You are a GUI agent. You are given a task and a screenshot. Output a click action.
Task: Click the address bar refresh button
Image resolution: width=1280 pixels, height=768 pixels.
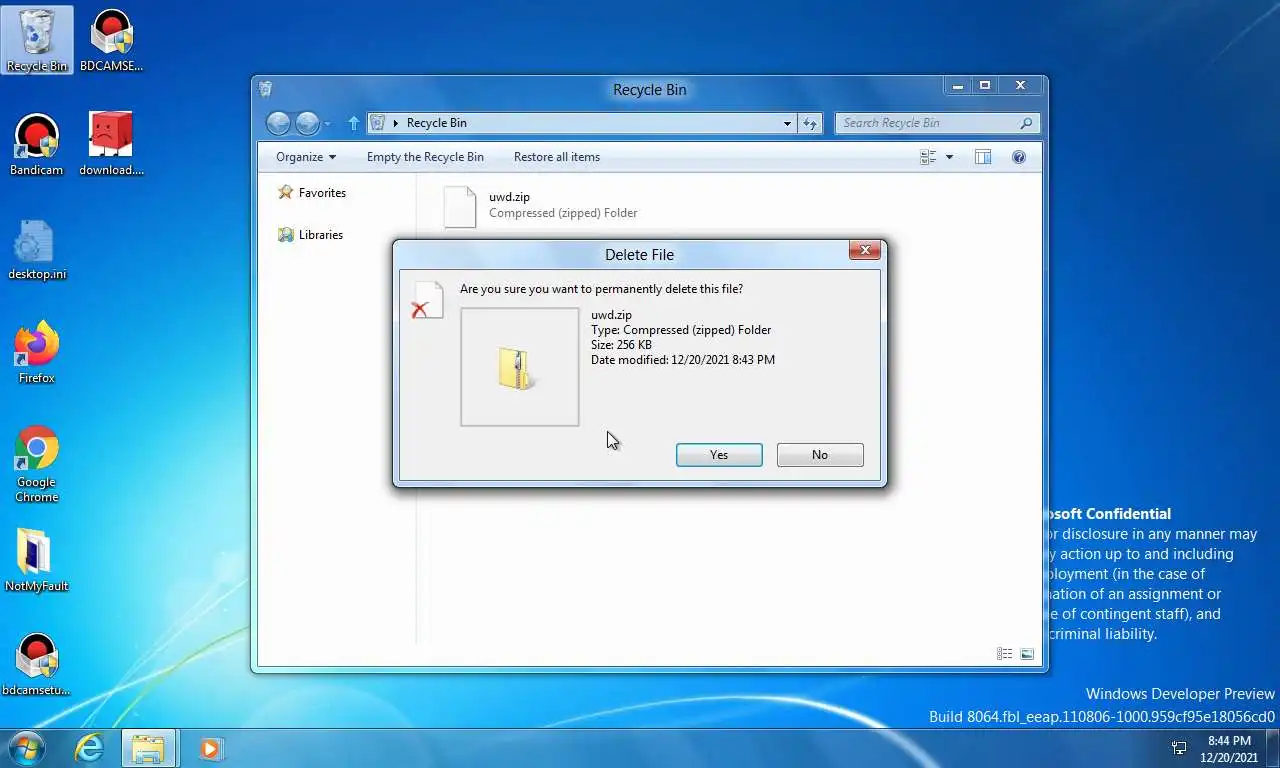[810, 123]
